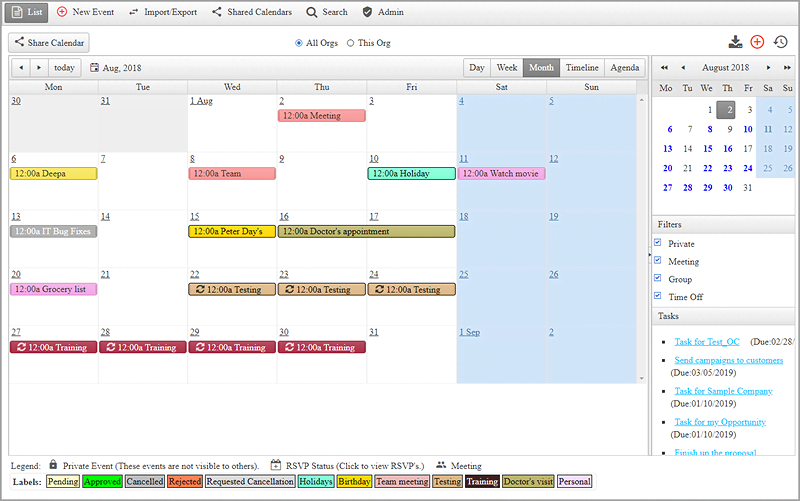Open the Doctor's appointment event
The image size is (800, 501).
pyautogui.click(x=366, y=231)
